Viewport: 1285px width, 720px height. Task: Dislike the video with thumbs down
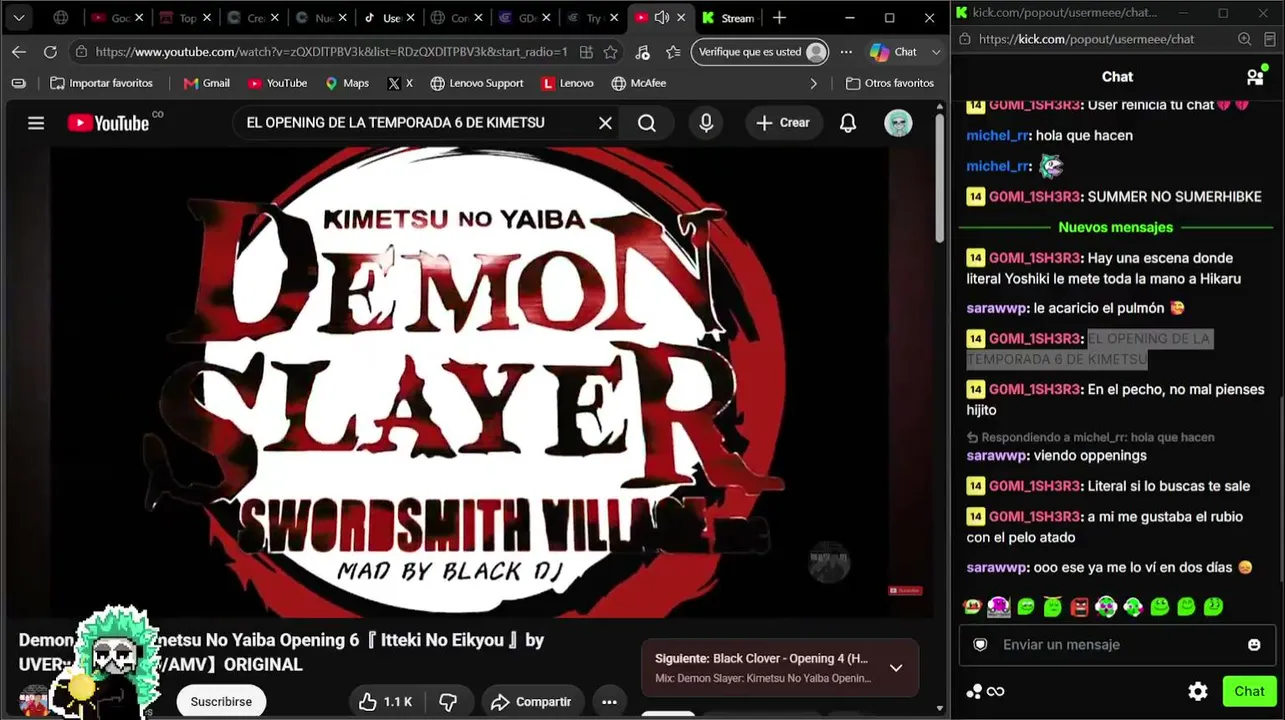[x=448, y=702]
